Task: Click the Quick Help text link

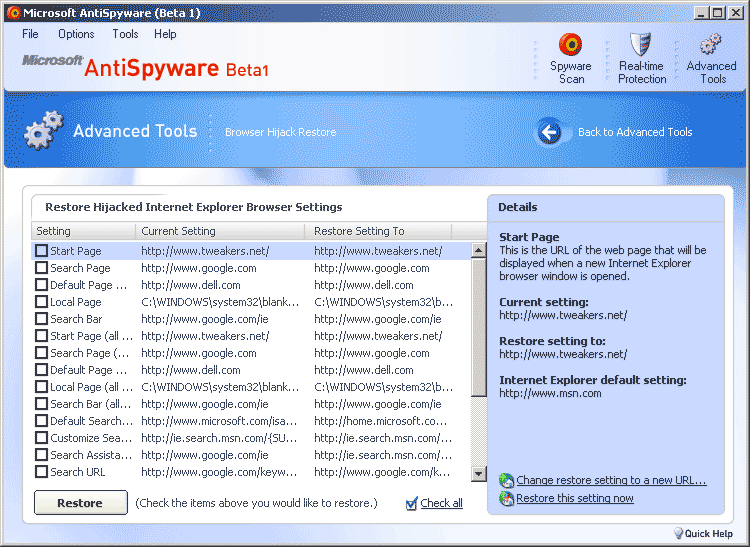Action: (x=708, y=534)
